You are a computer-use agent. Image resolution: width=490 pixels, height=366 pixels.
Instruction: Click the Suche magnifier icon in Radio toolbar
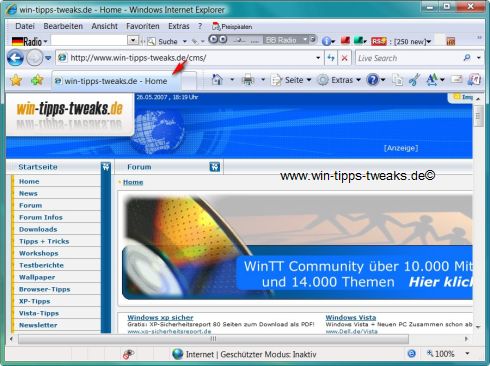151,41
